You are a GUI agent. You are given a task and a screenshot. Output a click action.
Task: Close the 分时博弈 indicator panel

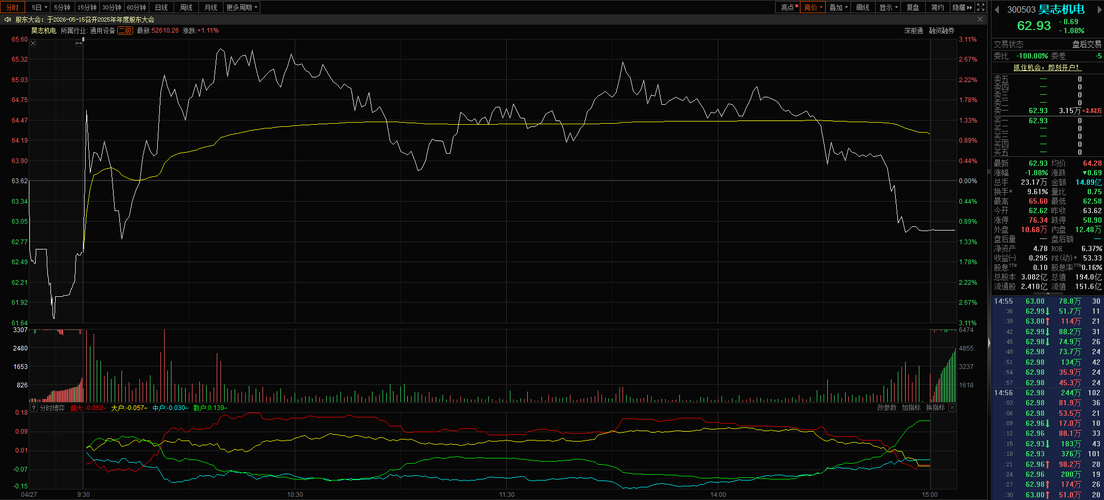pyautogui.click(x=953, y=408)
